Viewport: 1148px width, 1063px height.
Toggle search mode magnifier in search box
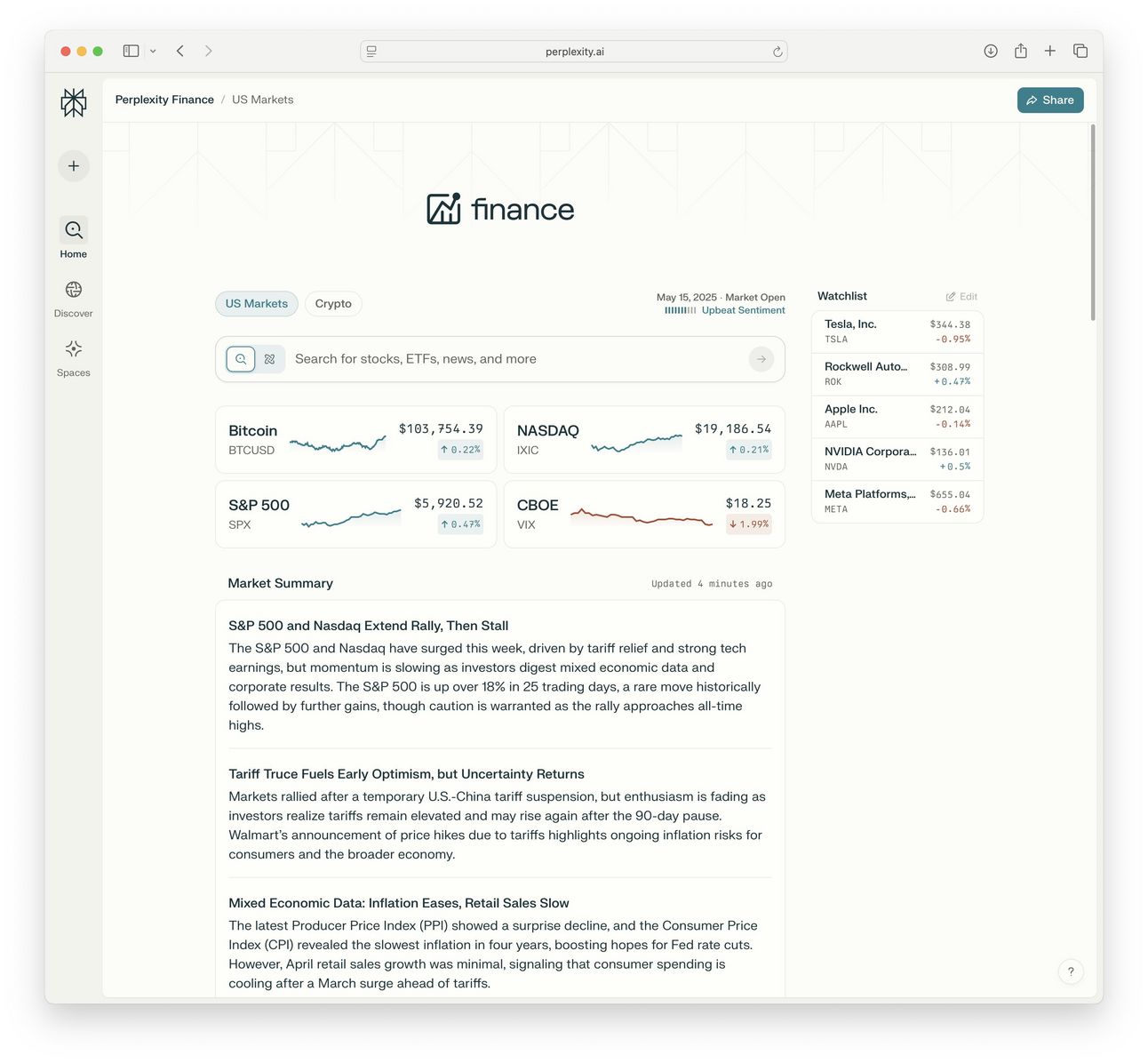click(x=241, y=359)
